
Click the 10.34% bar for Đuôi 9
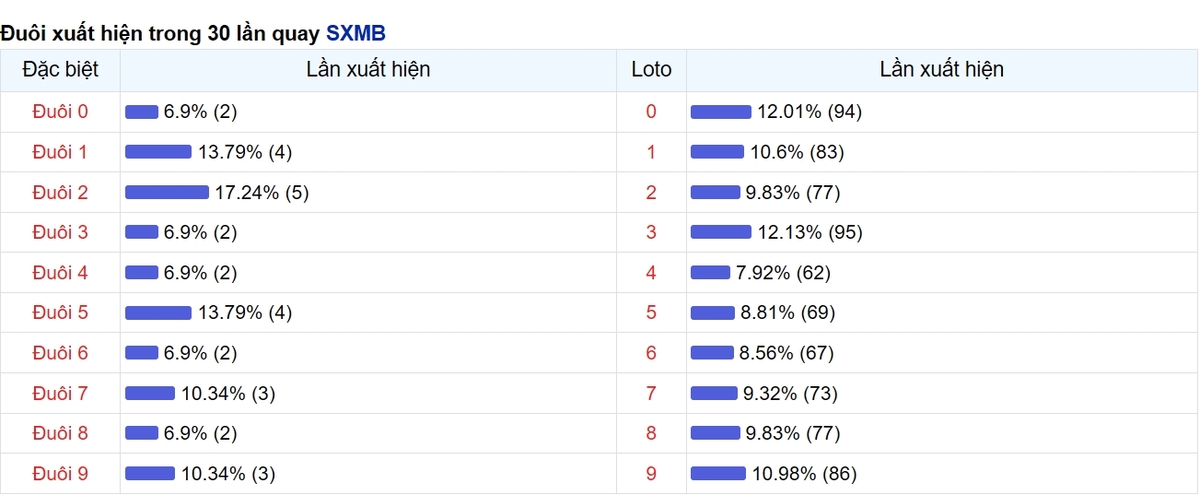(150, 473)
